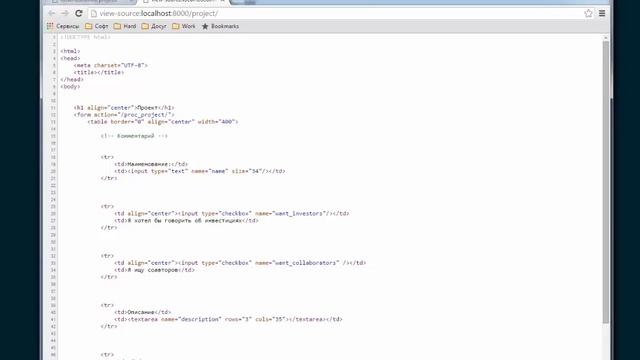Open the Софт bookmarks folder
Screen dimensions: 640x360
coord(97,26)
